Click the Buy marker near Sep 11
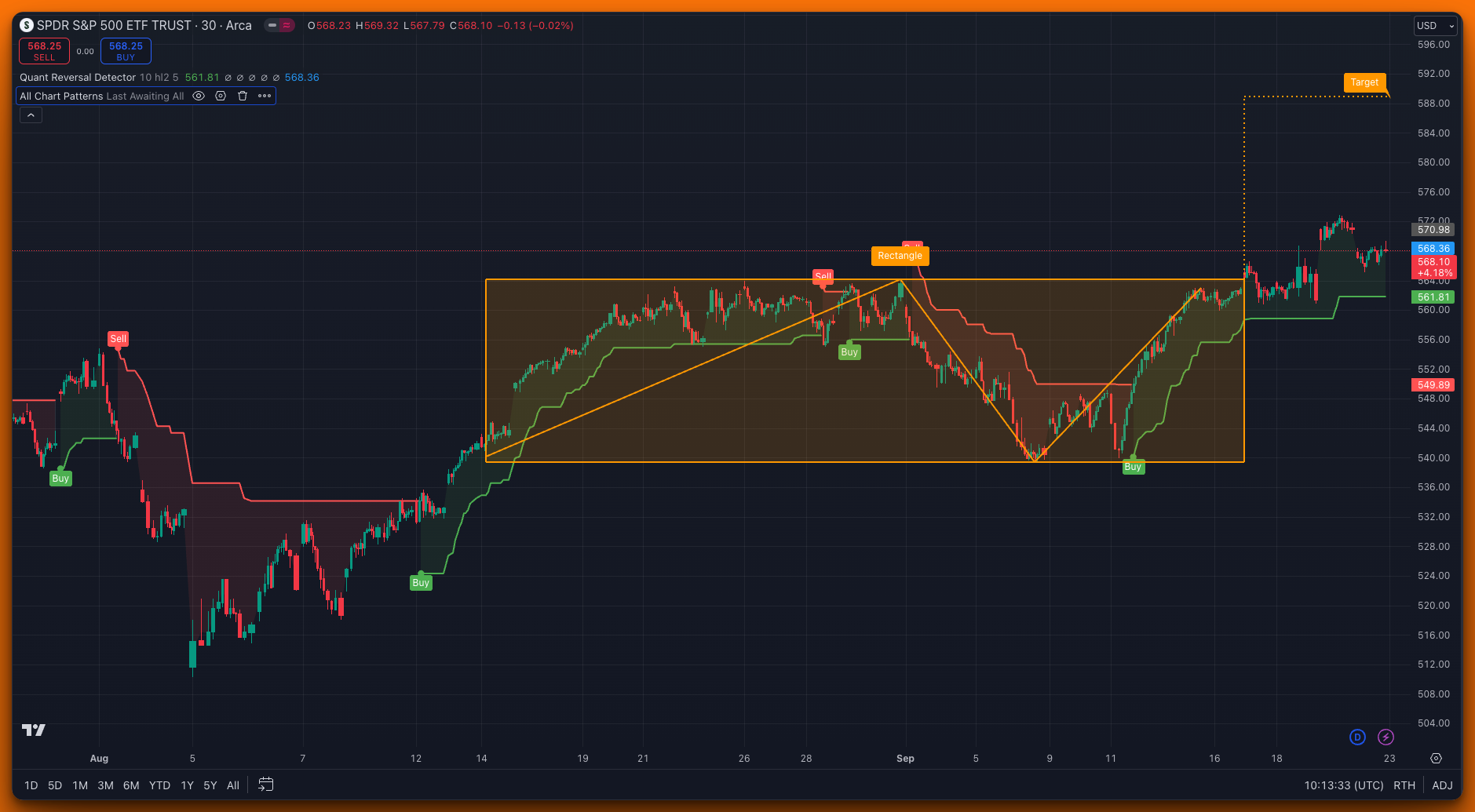This screenshot has height=812, width=1475. [x=1133, y=467]
